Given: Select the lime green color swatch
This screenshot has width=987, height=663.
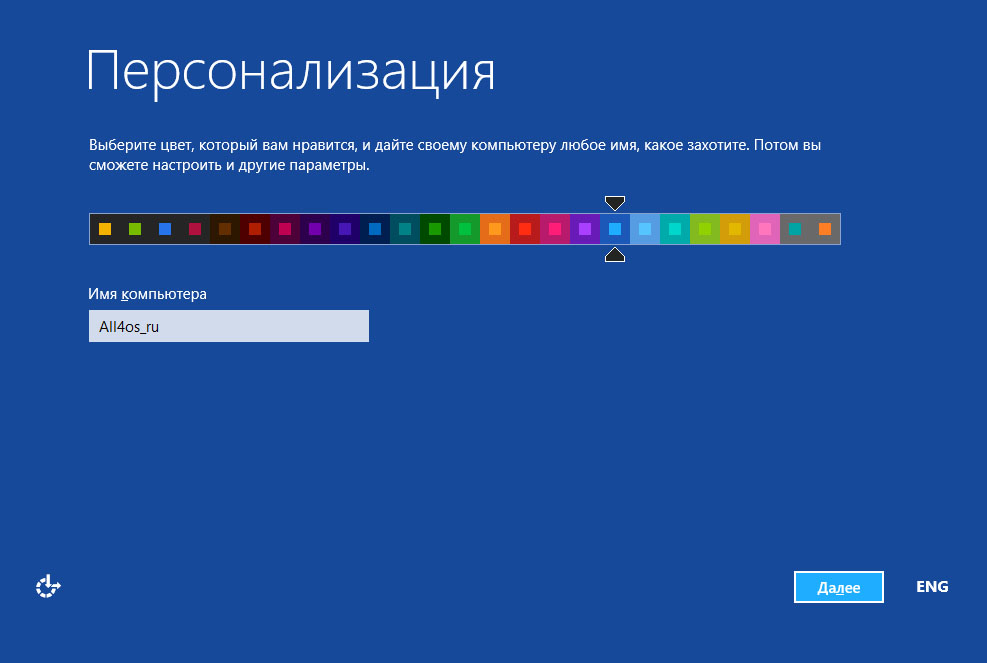Looking at the screenshot, I should (705, 229).
